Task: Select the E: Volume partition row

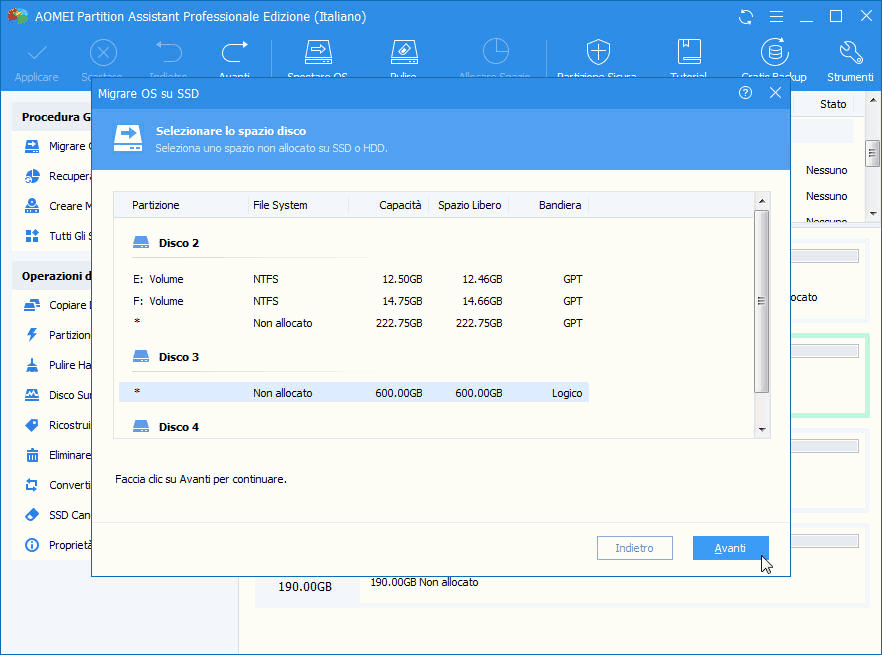Action: coord(353,279)
